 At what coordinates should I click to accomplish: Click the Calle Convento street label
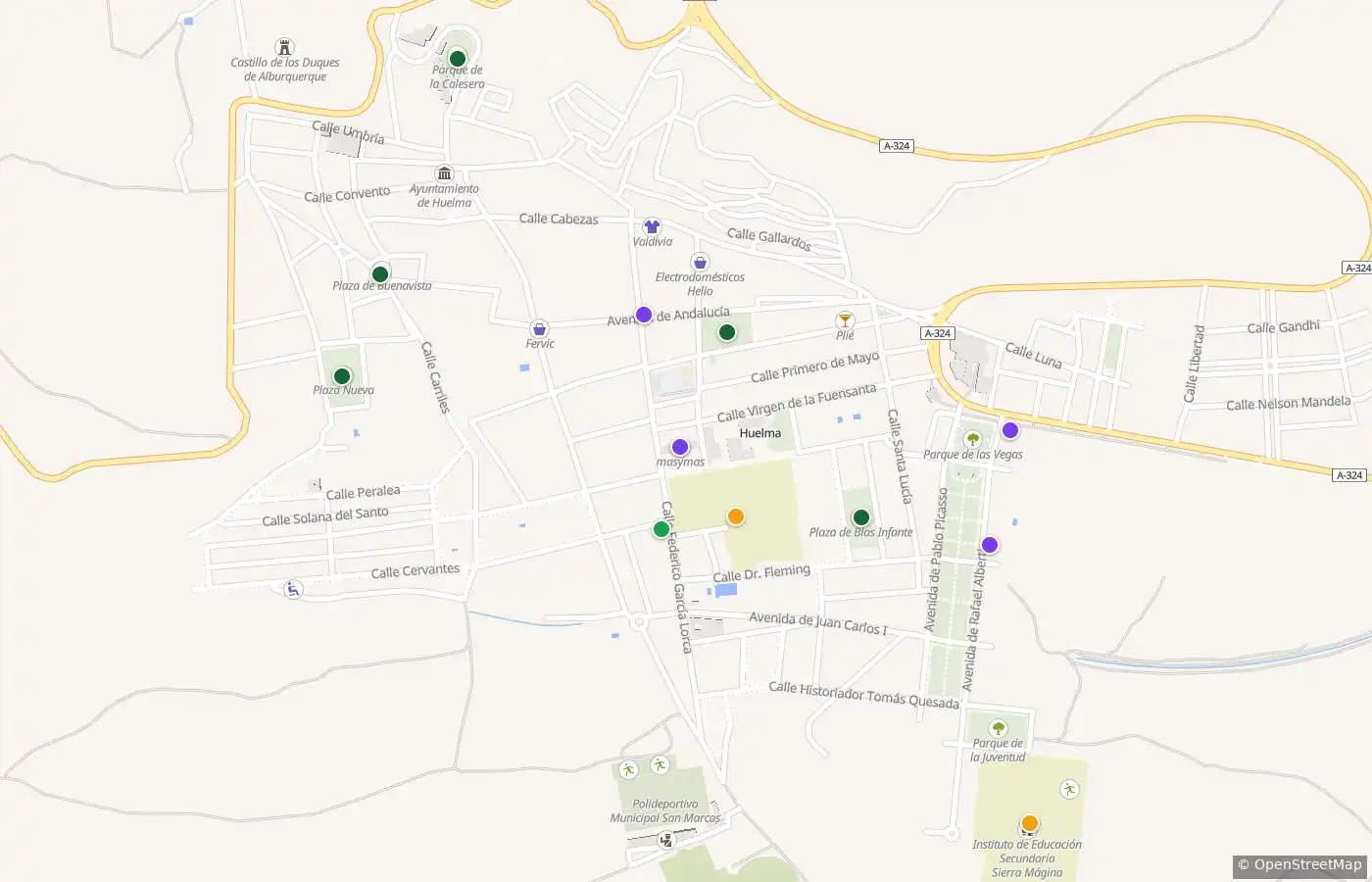coord(347,194)
